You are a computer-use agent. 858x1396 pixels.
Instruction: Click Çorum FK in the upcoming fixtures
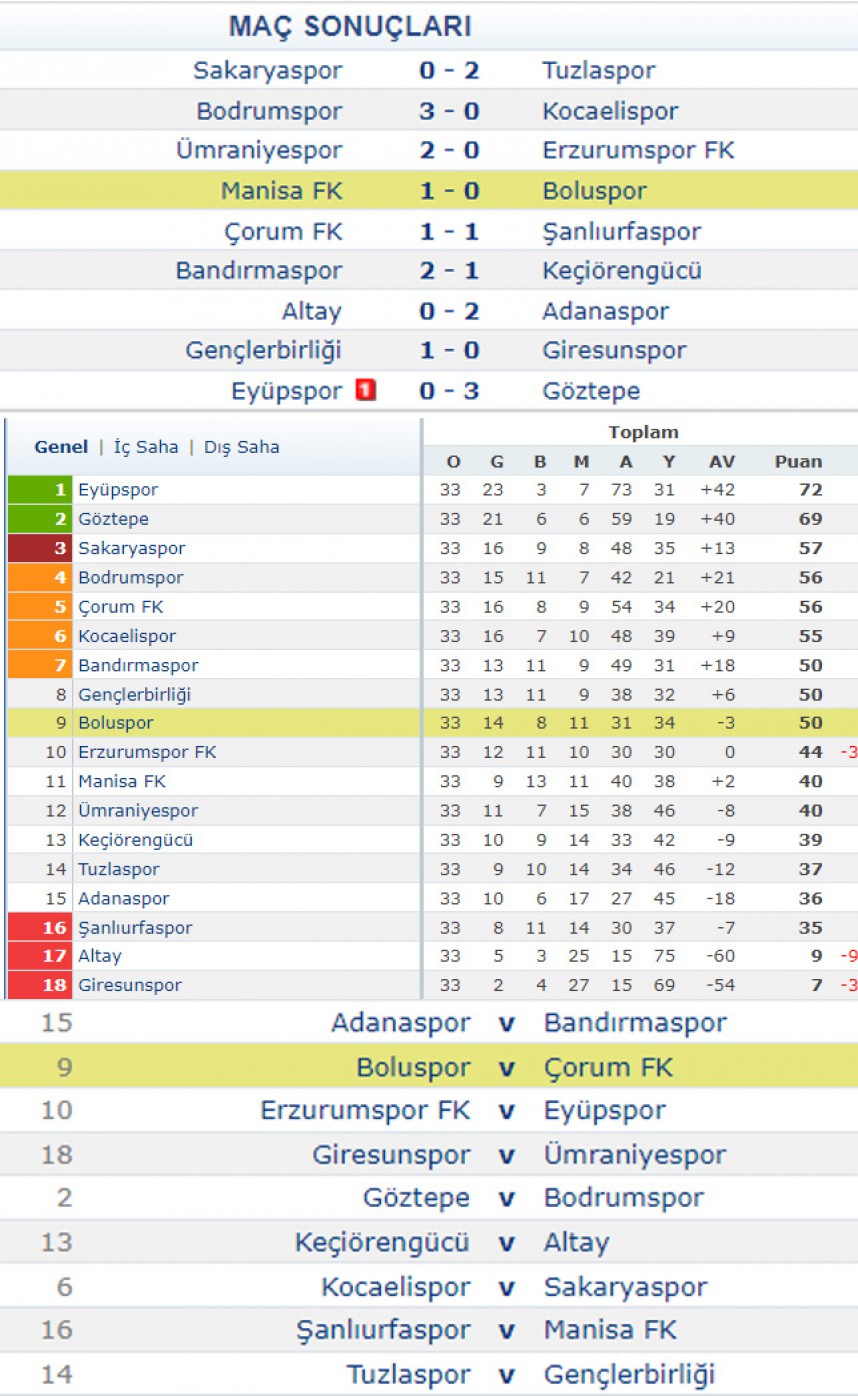point(608,1068)
